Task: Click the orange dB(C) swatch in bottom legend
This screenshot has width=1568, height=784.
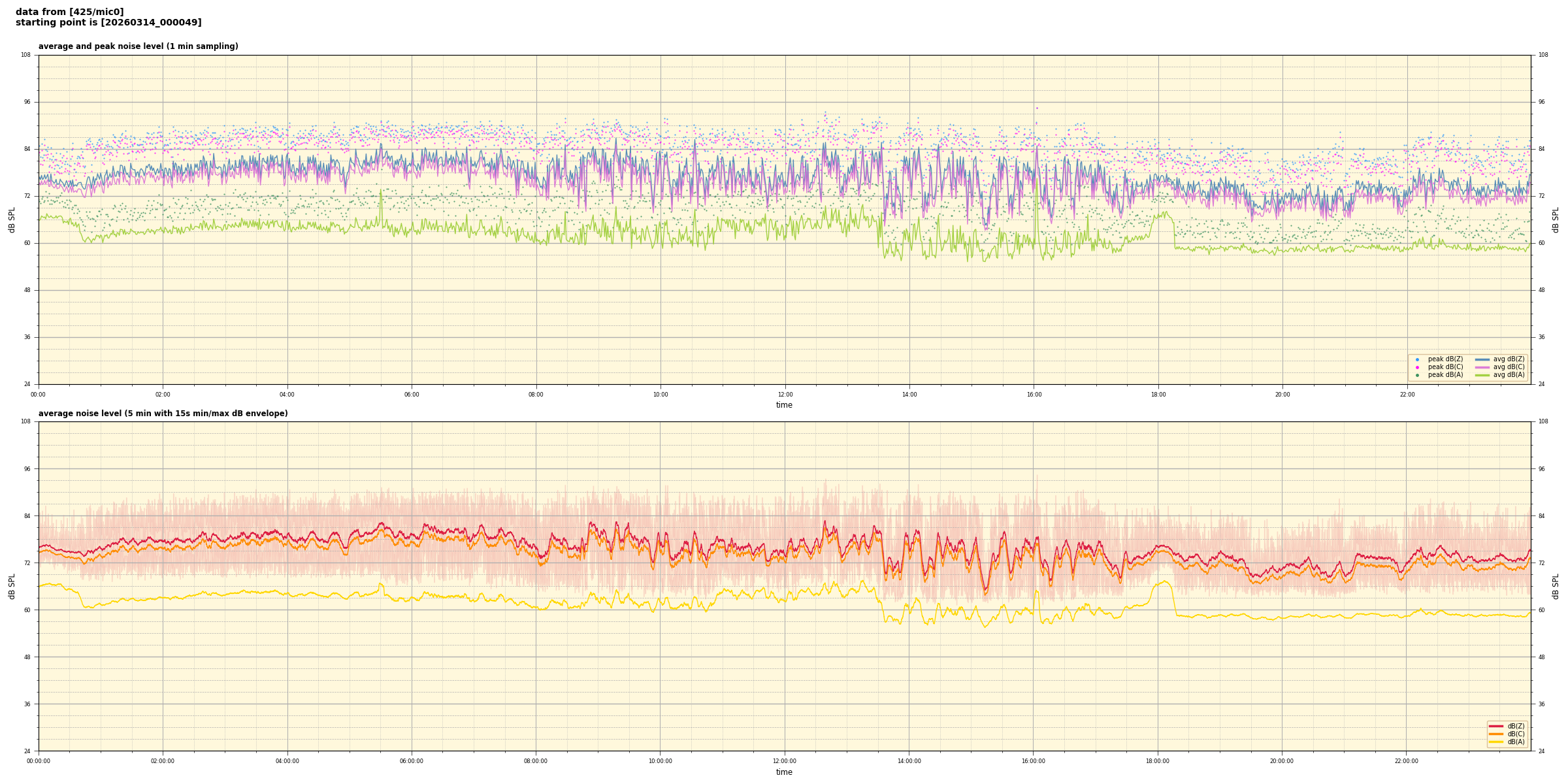Action: [1496, 734]
